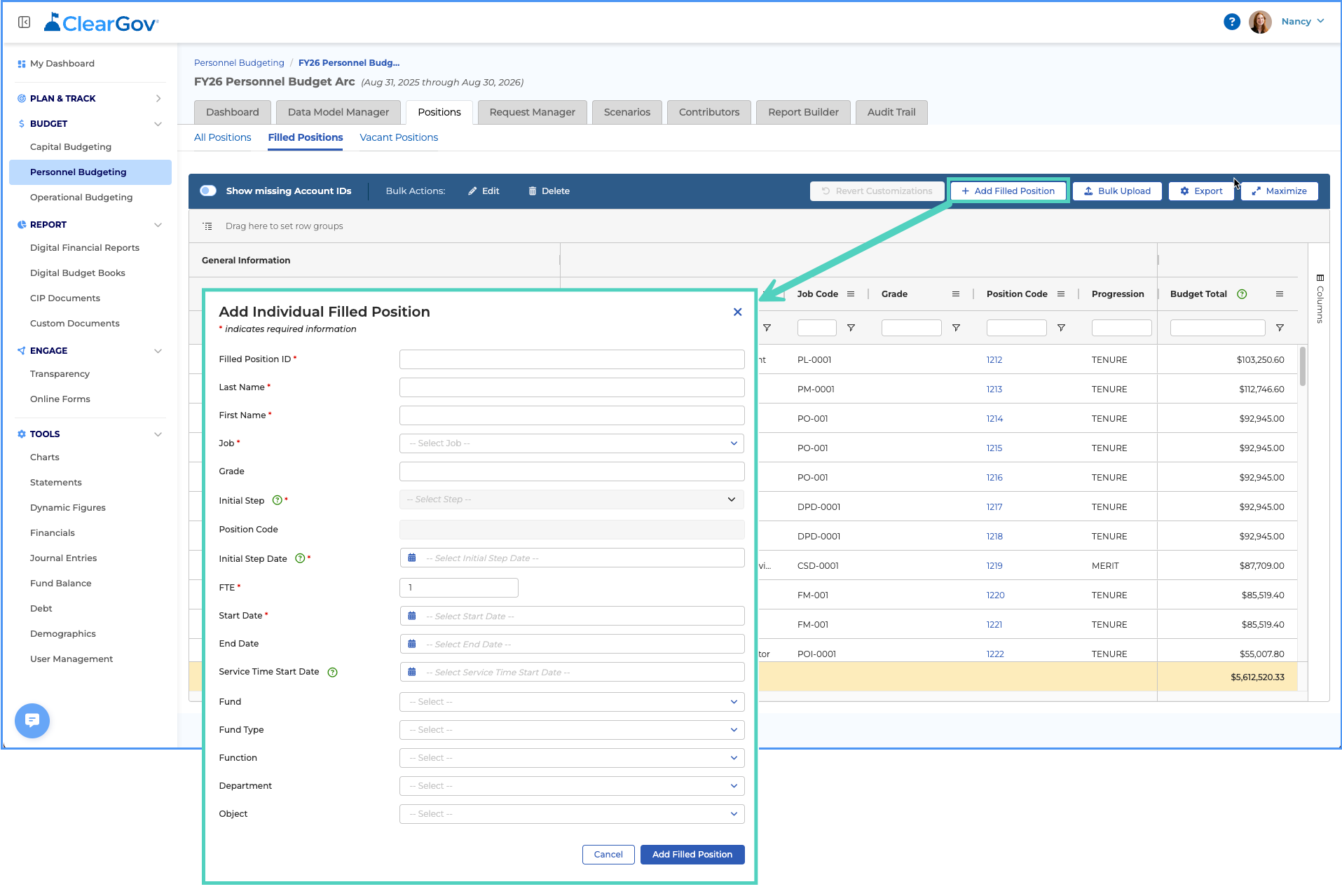
Task: Open the Vacant Positions sub-tab
Action: pyautogui.click(x=399, y=137)
